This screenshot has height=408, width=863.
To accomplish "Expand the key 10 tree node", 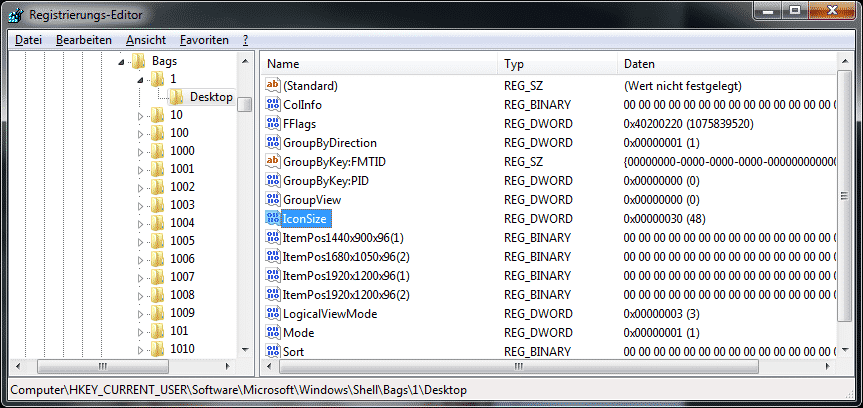I will [x=140, y=116].
